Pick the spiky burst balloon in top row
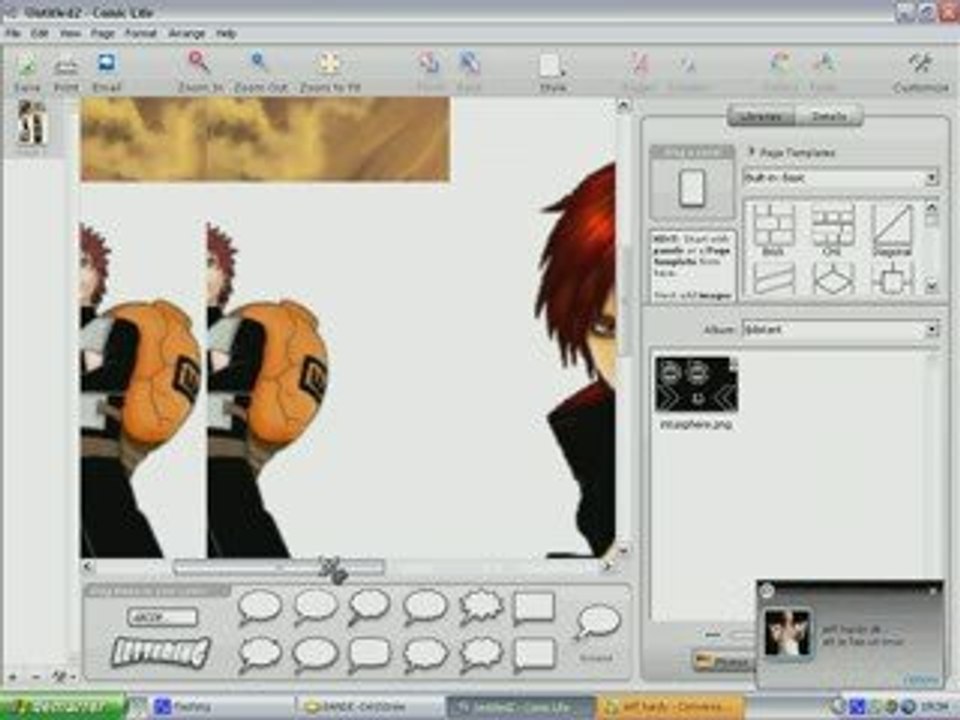Viewport: 960px width, 720px height. click(481, 607)
